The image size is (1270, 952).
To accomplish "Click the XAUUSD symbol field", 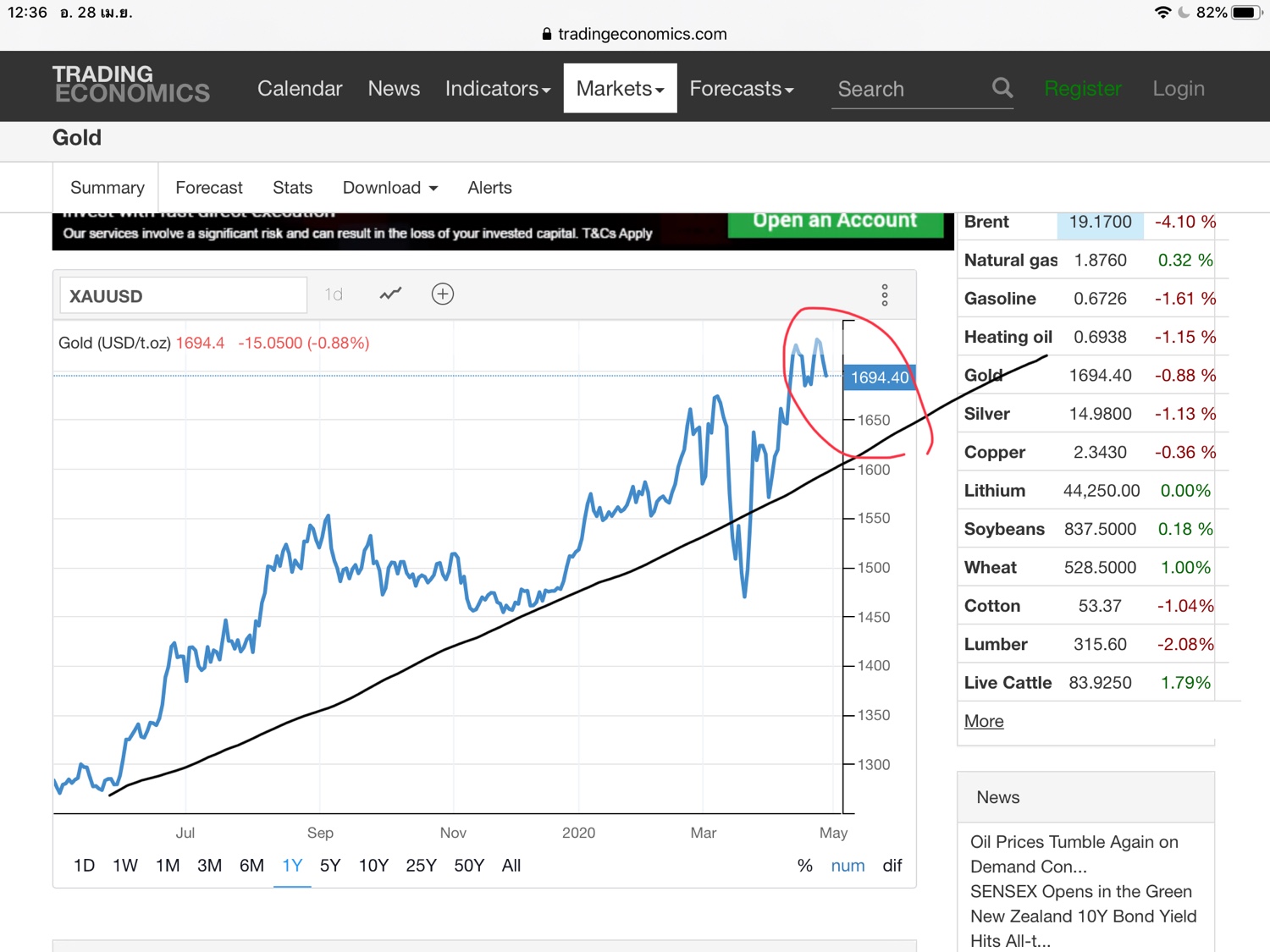I will (184, 295).
